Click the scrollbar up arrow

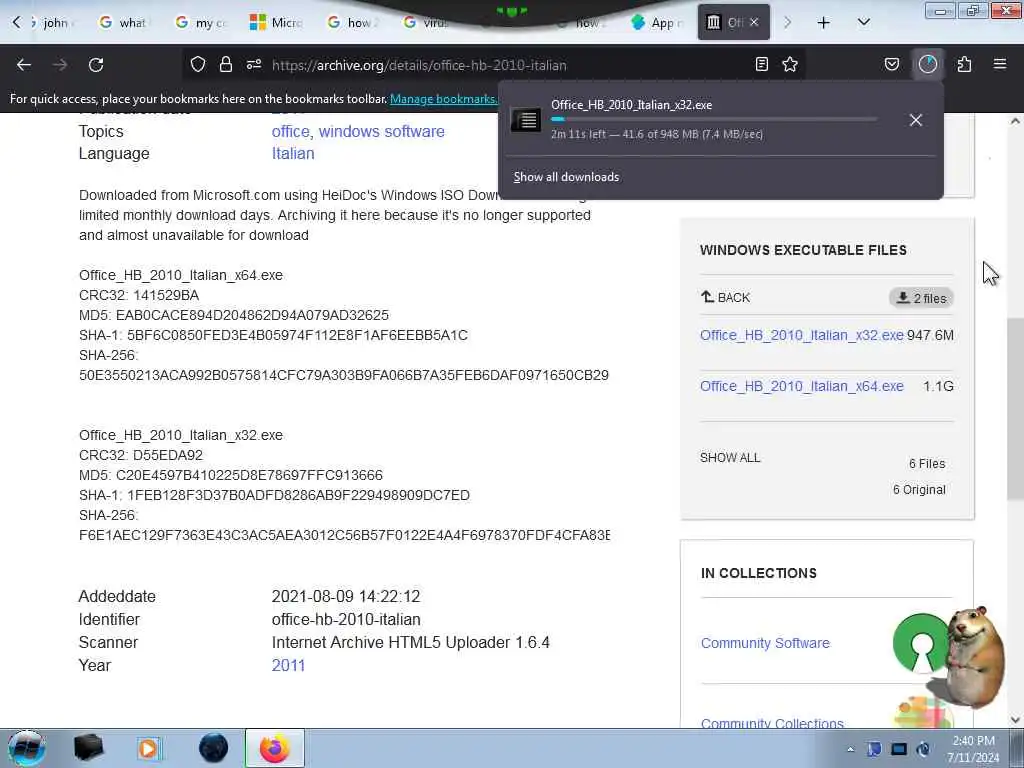coord(1015,121)
